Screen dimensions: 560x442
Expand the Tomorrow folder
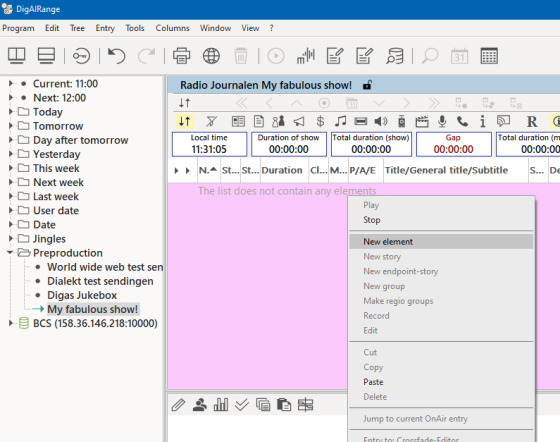click(x=11, y=126)
